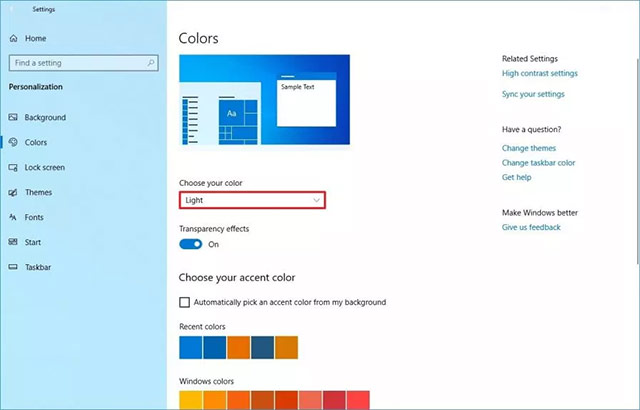Image resolution: width=640 pixels, height=410 pixels.
Task: Click the Choose your accent color heading
Action: 237,278
